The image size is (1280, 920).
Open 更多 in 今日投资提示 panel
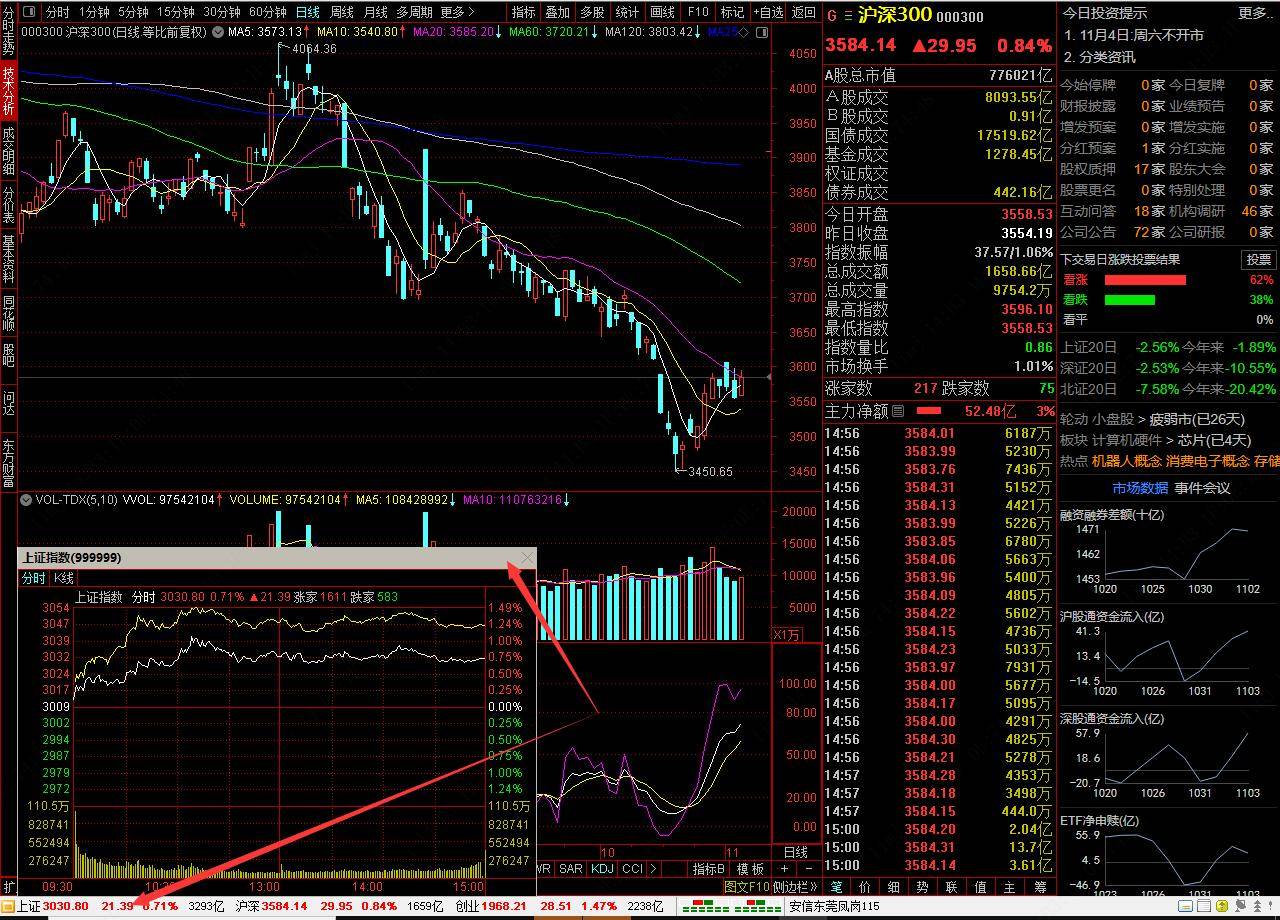[1256, 13]
